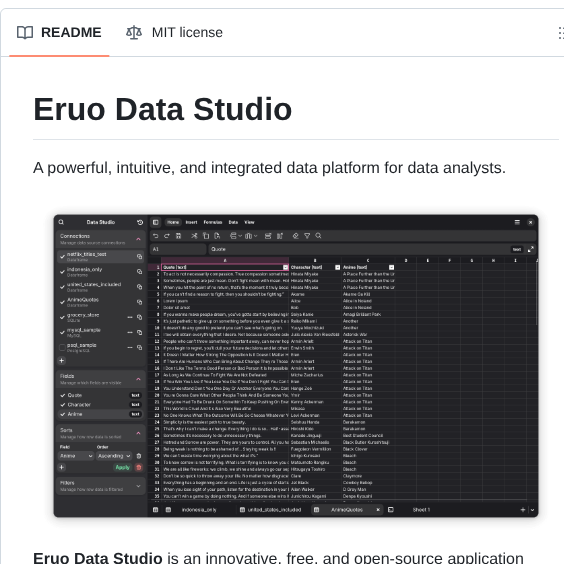Screen dimensions: 564x564
Task: Click the dash icon next to grocery_store
Action: [x=130, y=317]
